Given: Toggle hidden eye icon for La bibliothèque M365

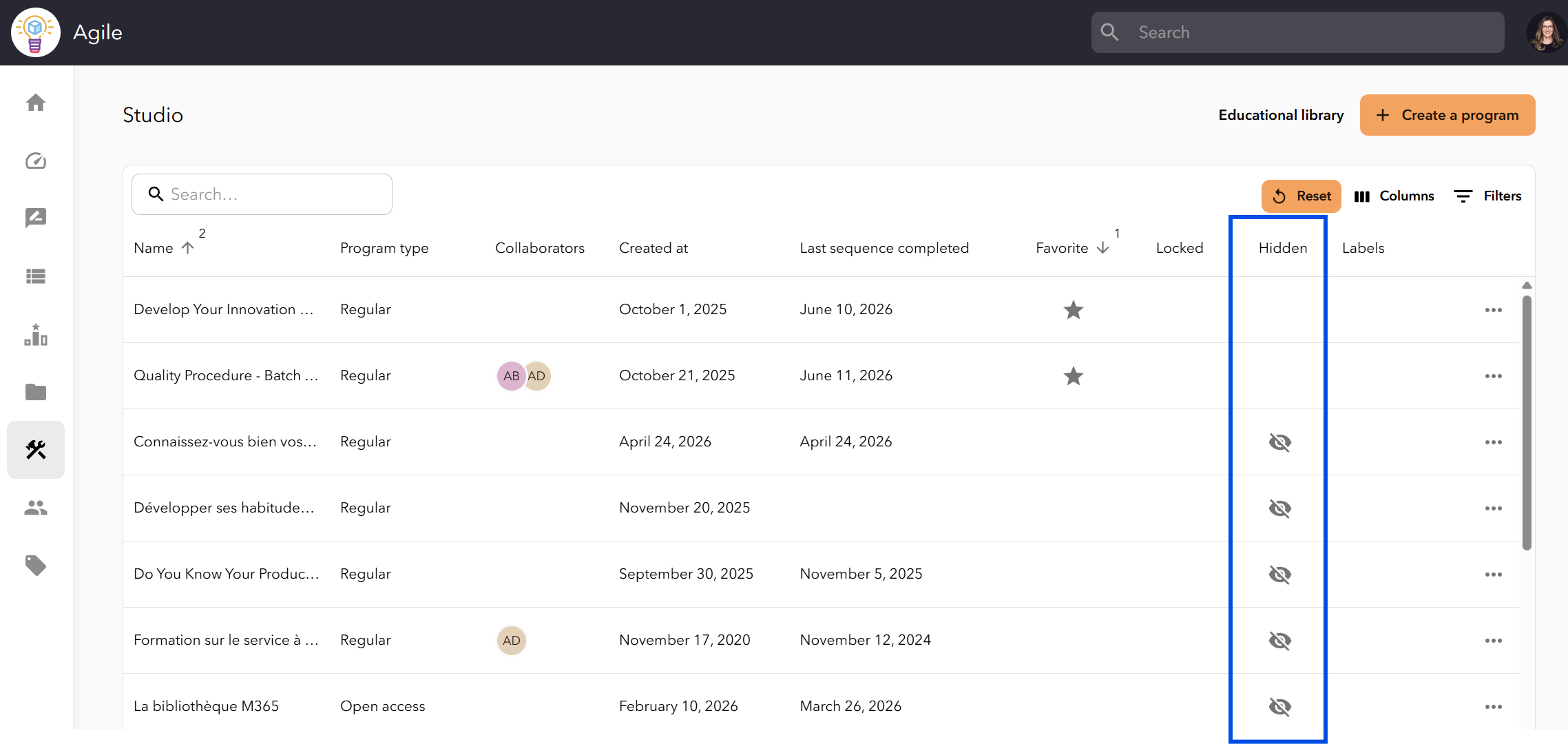Looking at the screenshot, I should [1279, 707].
